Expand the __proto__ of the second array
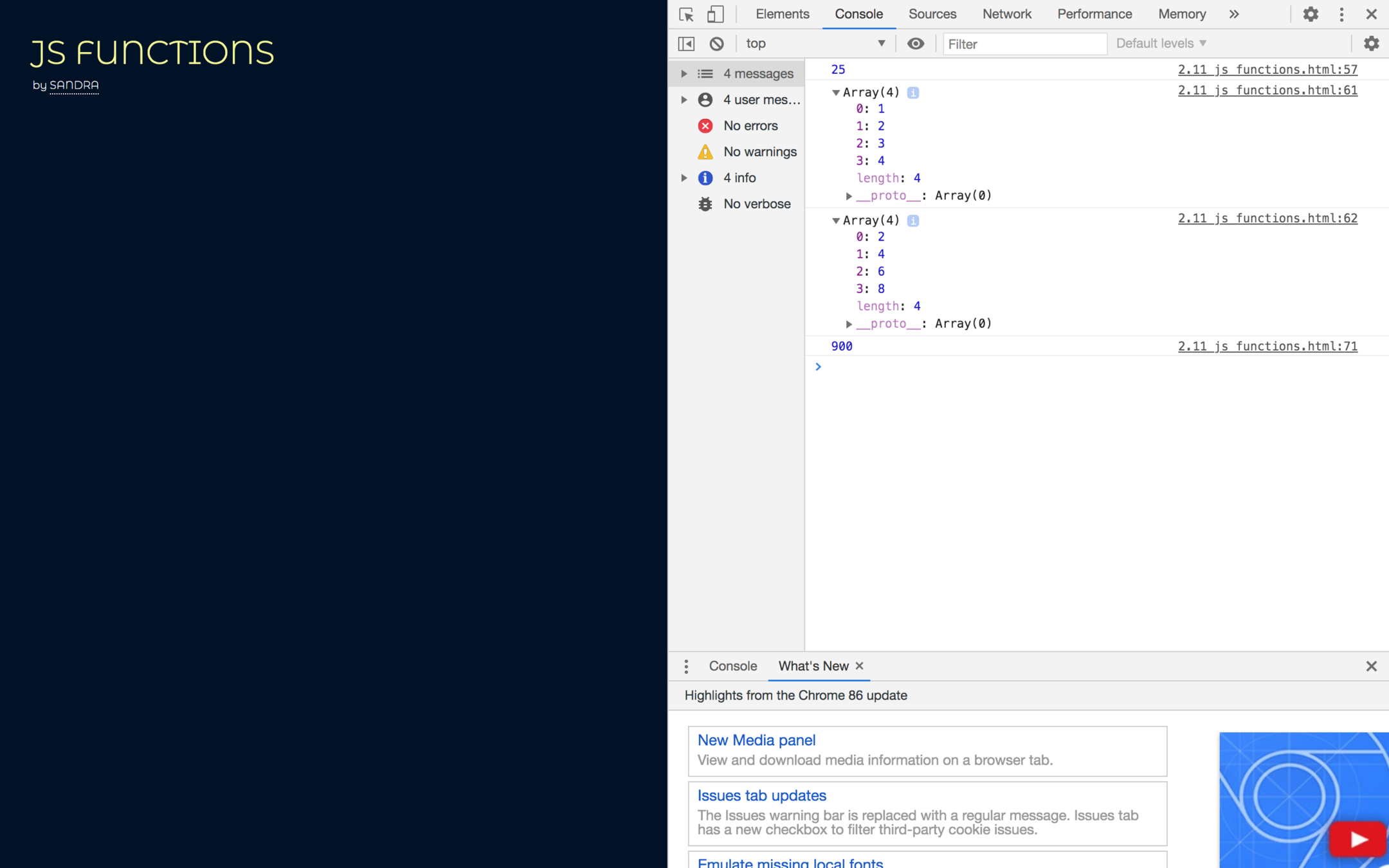This screenshot has width=1389, height=868. [x=849, y=324]
